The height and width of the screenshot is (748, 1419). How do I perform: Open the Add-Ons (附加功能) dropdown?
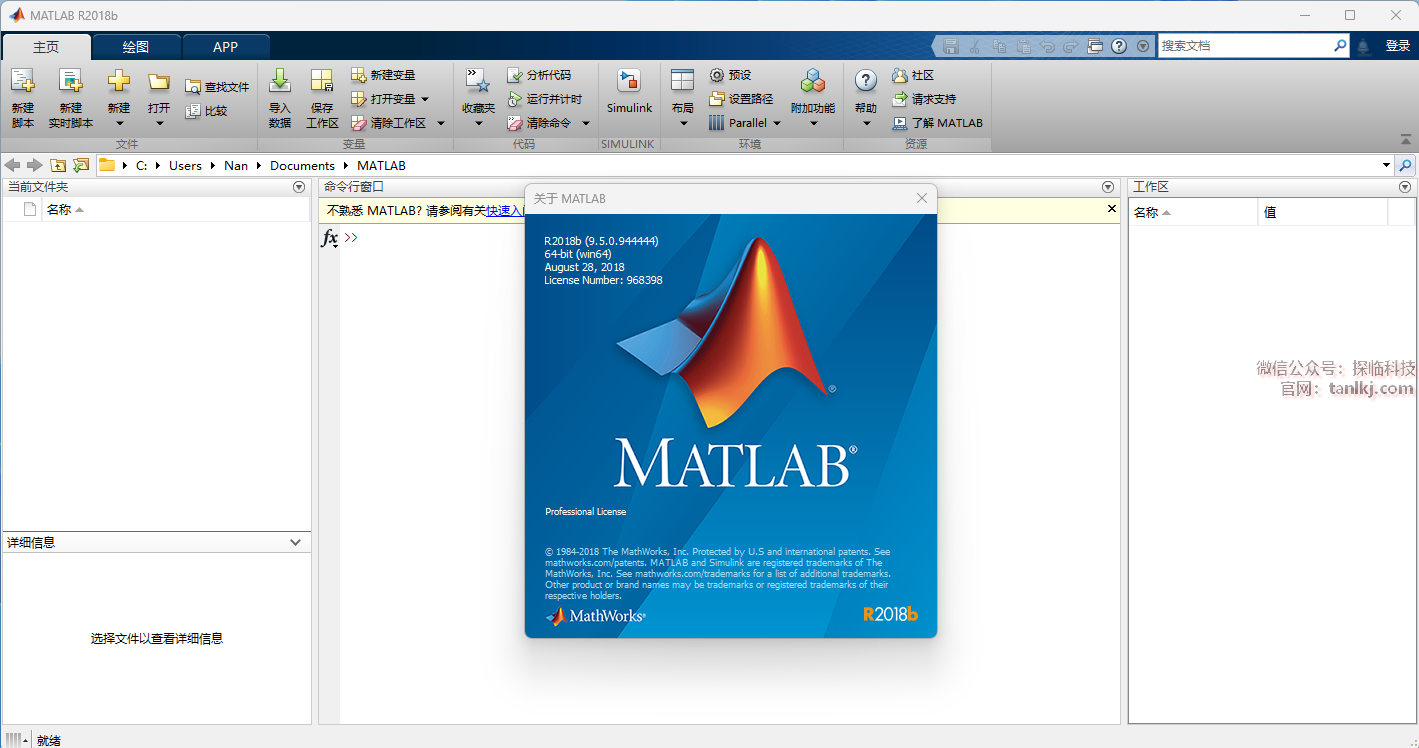click(x=813, y=124)
